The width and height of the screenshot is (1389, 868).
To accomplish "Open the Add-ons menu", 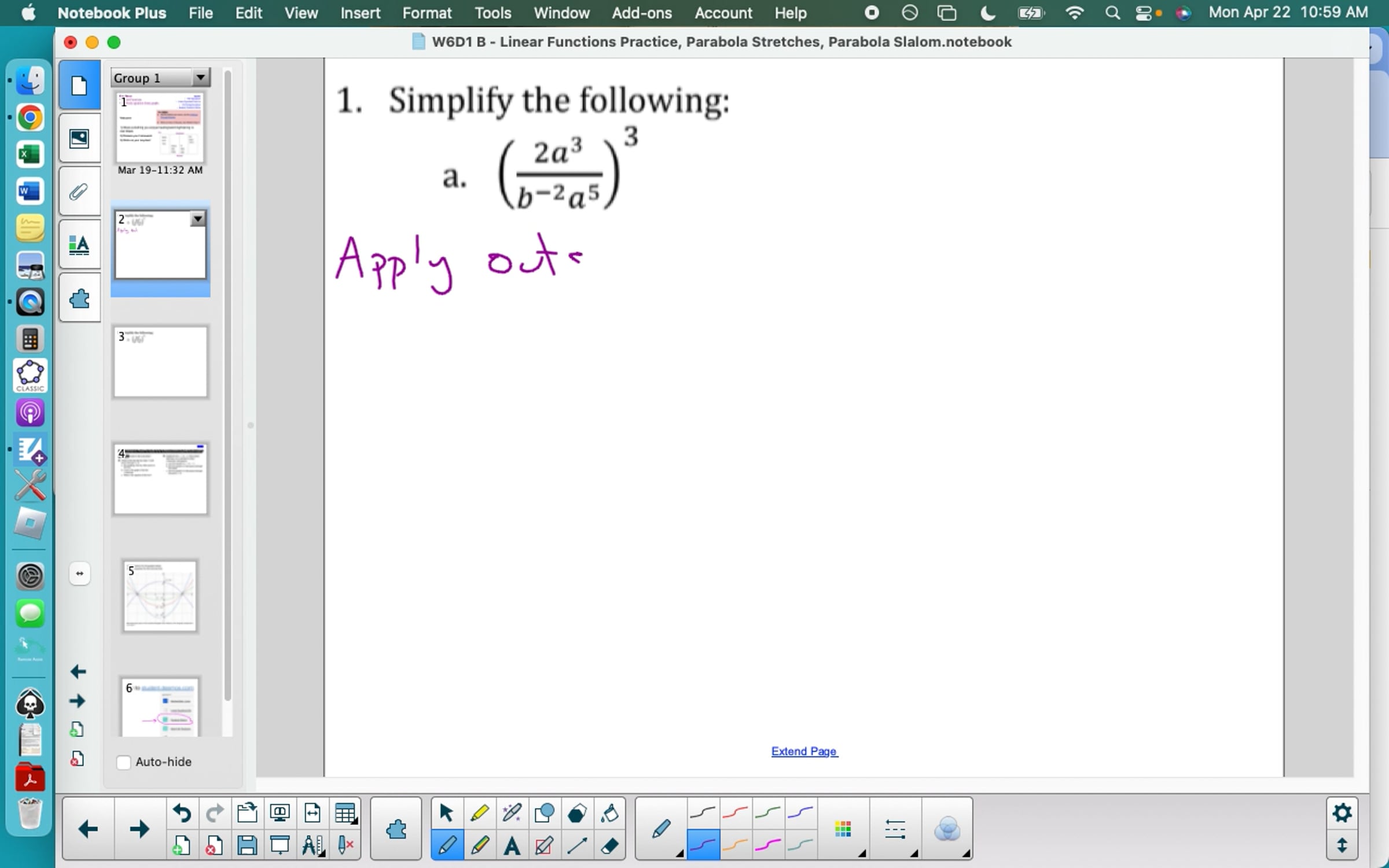I will tap(641, 13).
